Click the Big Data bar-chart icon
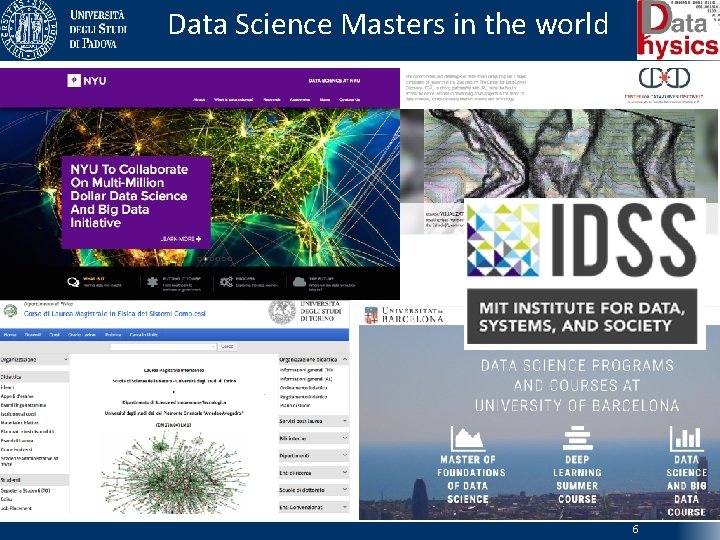The image size is (720, 540). [686, 438]
